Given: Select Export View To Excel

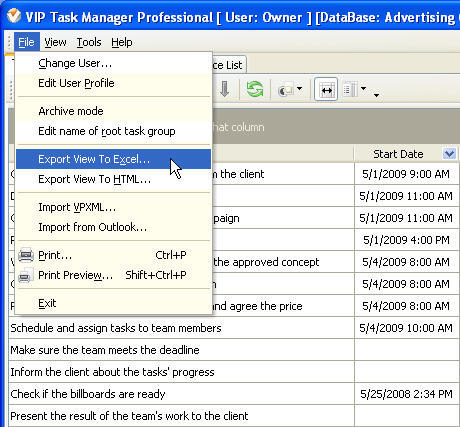Looking at the screenshot, I should click(113, 159).
